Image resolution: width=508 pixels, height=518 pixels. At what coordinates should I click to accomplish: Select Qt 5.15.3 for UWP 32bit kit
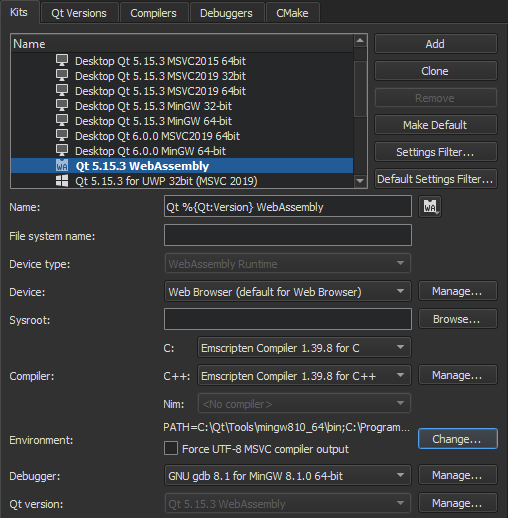click(x=182, y=181)
